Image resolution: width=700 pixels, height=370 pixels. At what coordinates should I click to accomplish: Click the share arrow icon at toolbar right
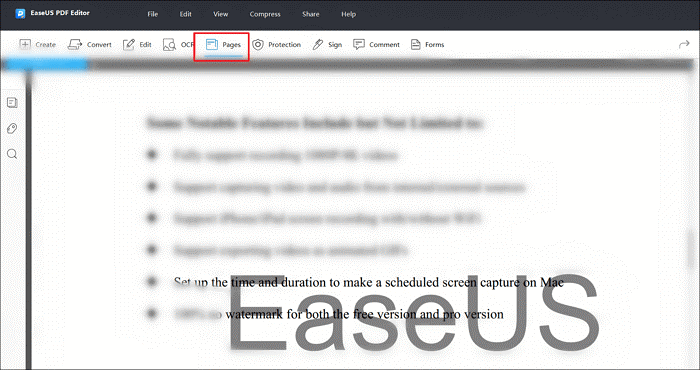[x=684, y=44]
